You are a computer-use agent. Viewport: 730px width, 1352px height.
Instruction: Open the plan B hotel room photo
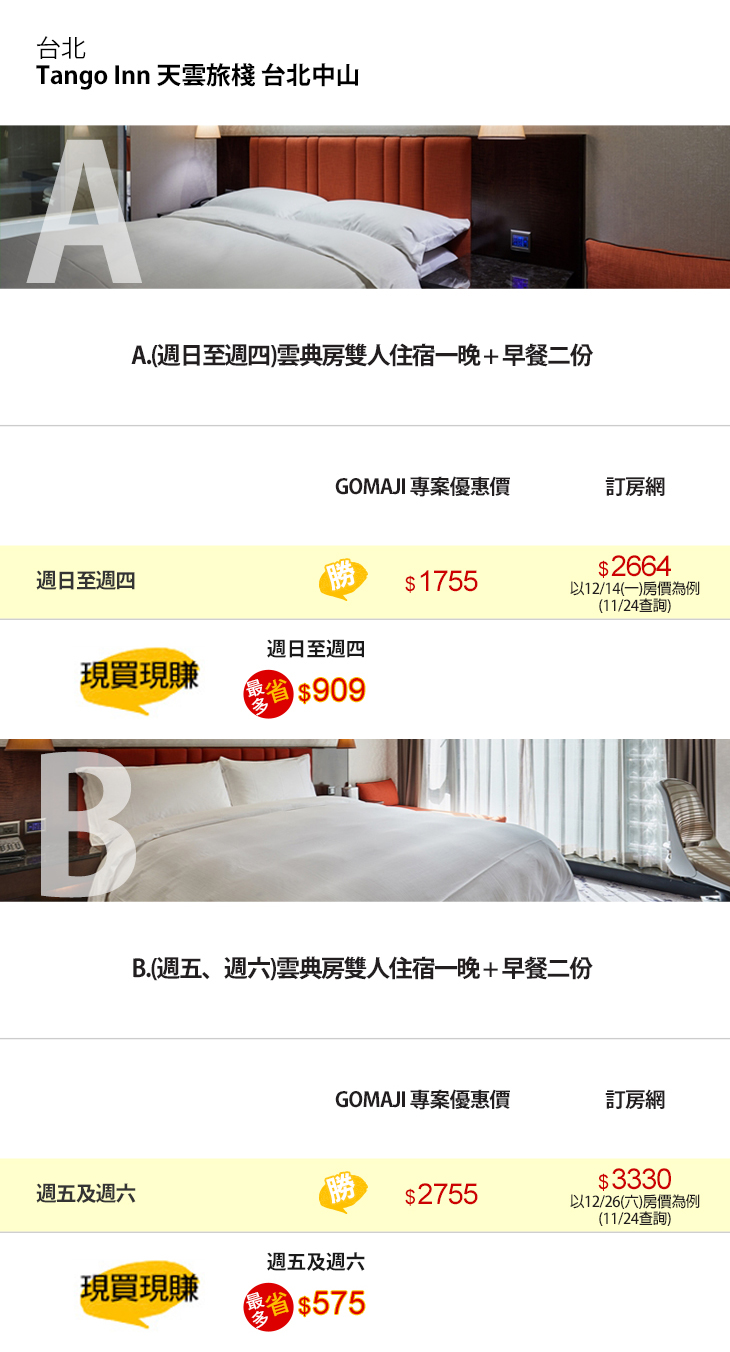365,820
